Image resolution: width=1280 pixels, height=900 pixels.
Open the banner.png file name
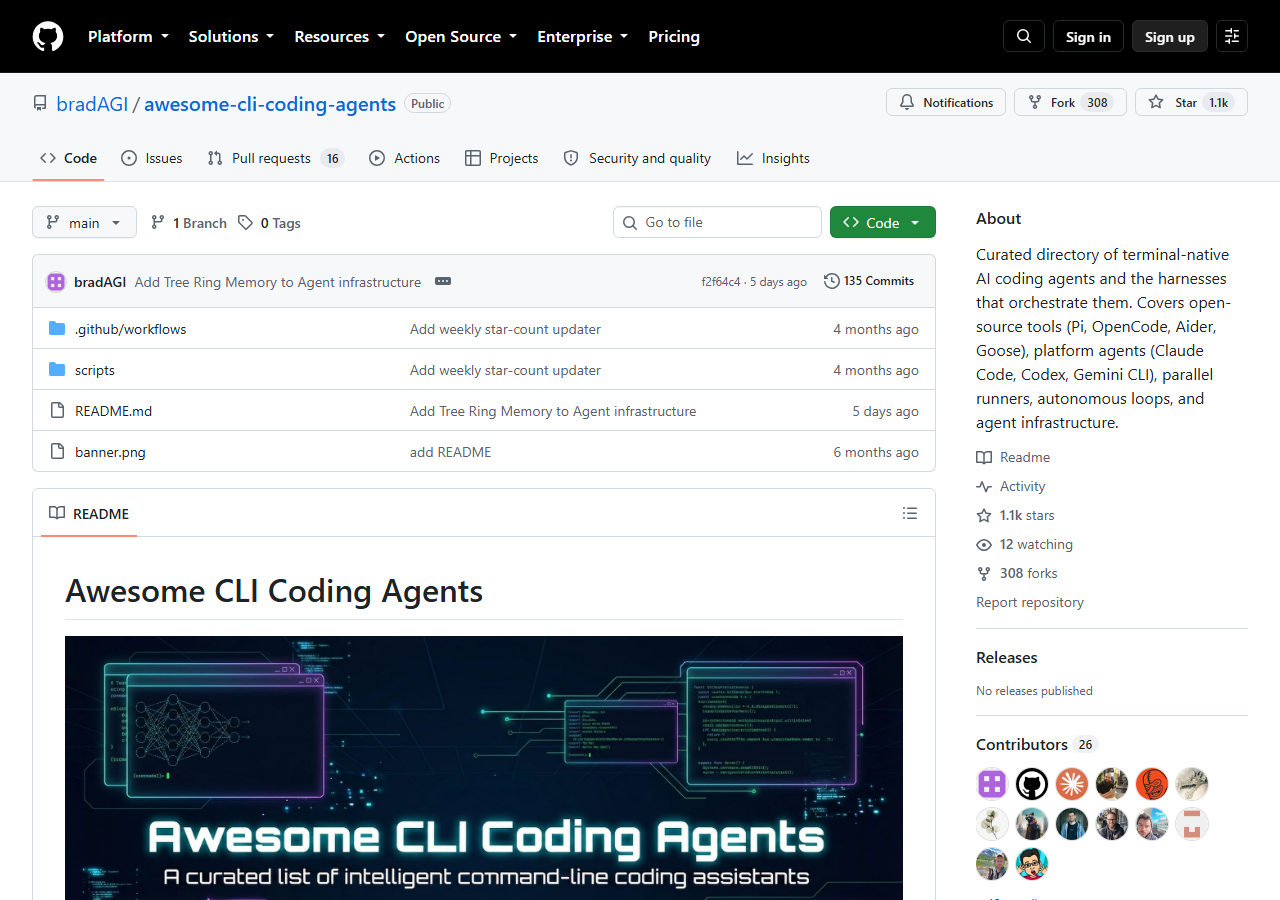[x=110, y=452]
